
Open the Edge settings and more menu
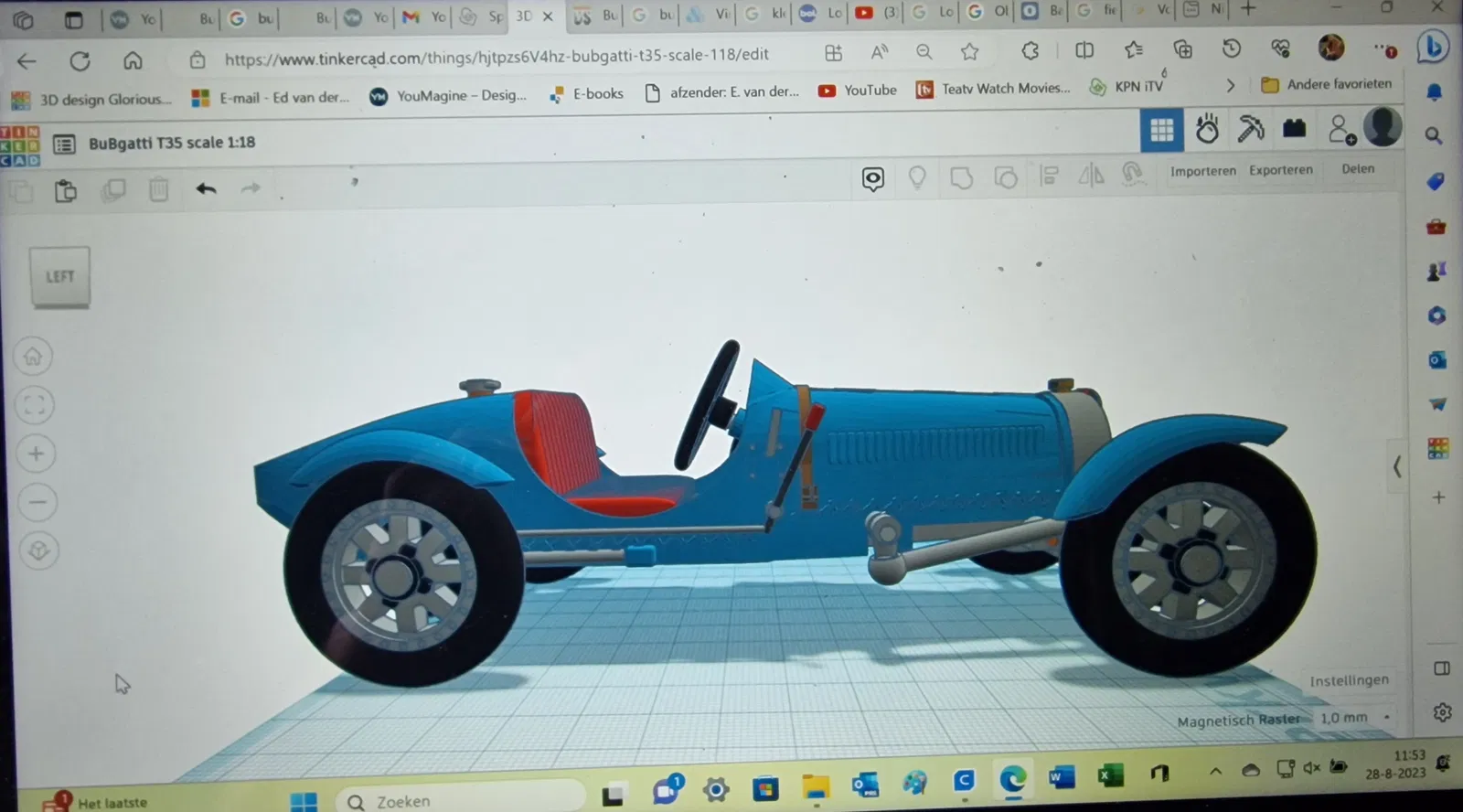click(x=1383, y=48)
